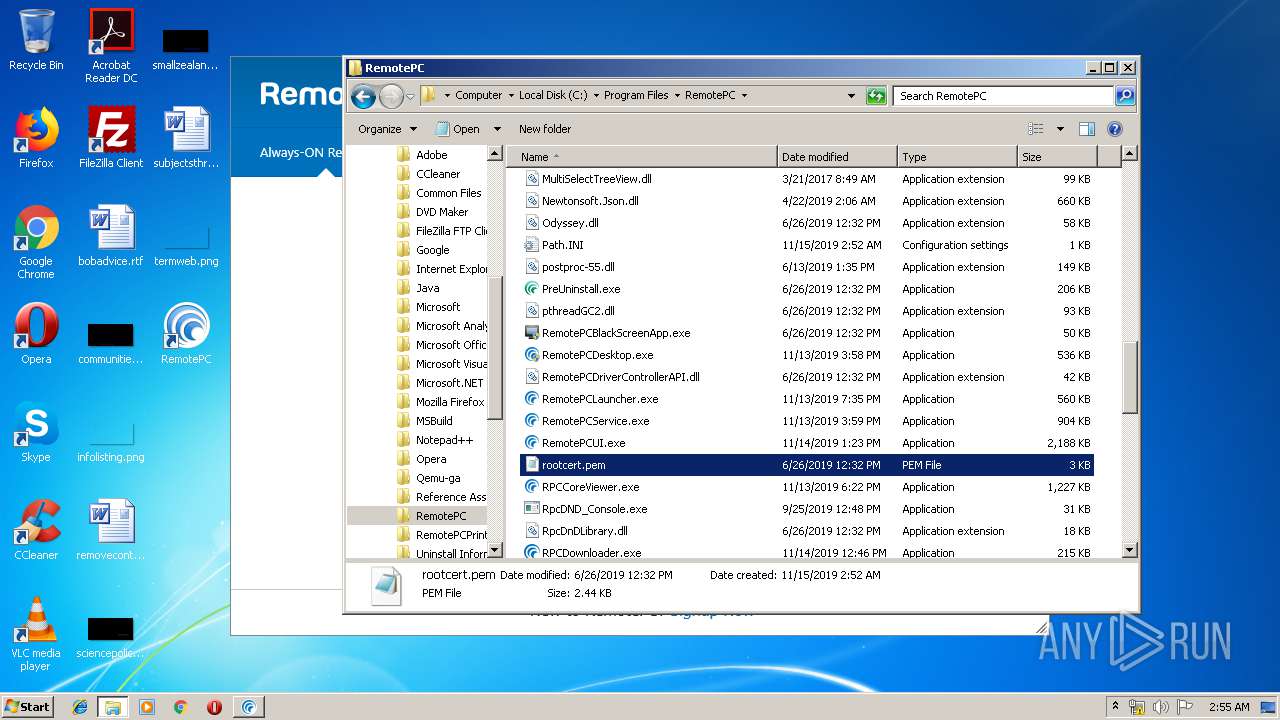Click Start button

[x=28, y=707]
